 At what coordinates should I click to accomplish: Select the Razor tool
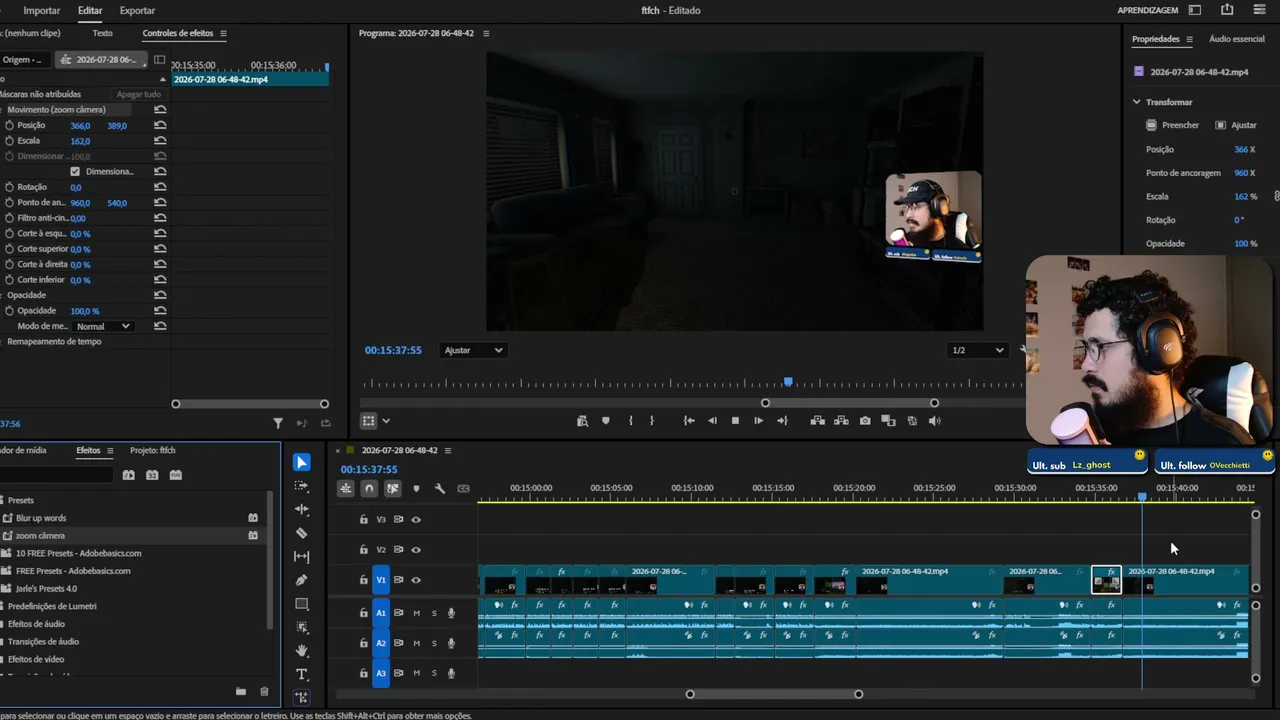[x=302, y=533]
